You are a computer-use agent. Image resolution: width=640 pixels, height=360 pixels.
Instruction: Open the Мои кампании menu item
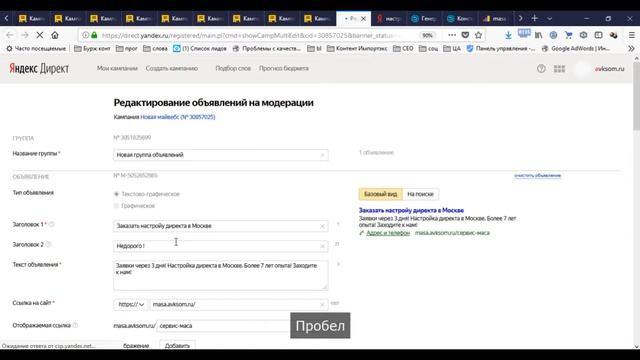pyautogui.click(x=117, y=69)
